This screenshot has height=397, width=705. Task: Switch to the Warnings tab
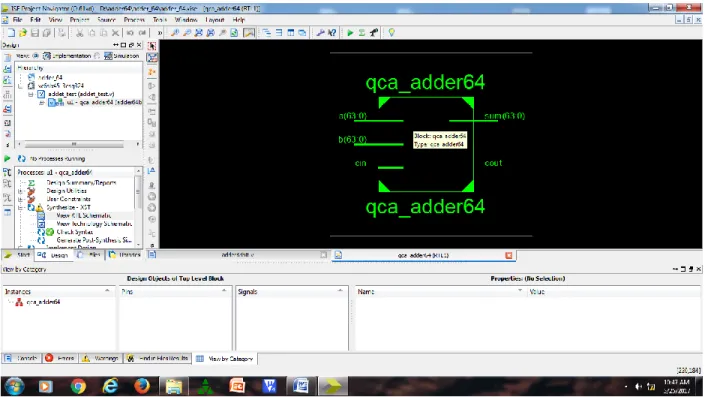101,358
